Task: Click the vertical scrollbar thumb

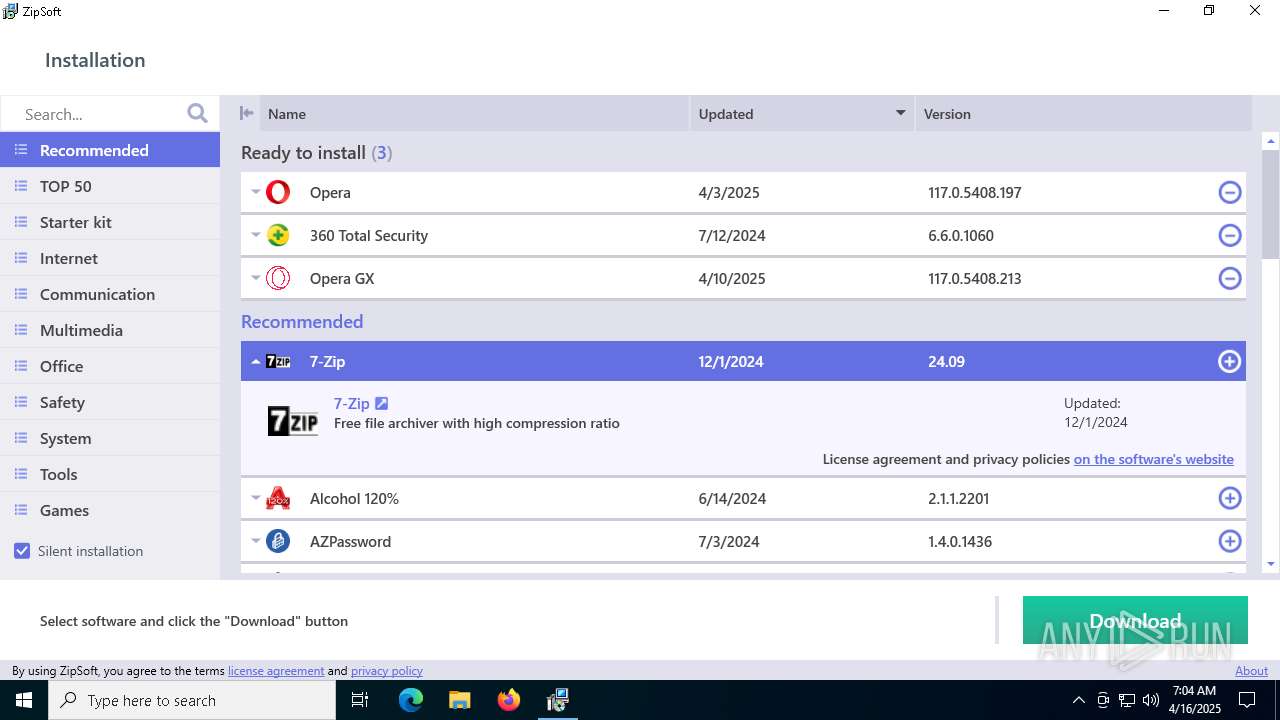Action: coord(1270,205)
